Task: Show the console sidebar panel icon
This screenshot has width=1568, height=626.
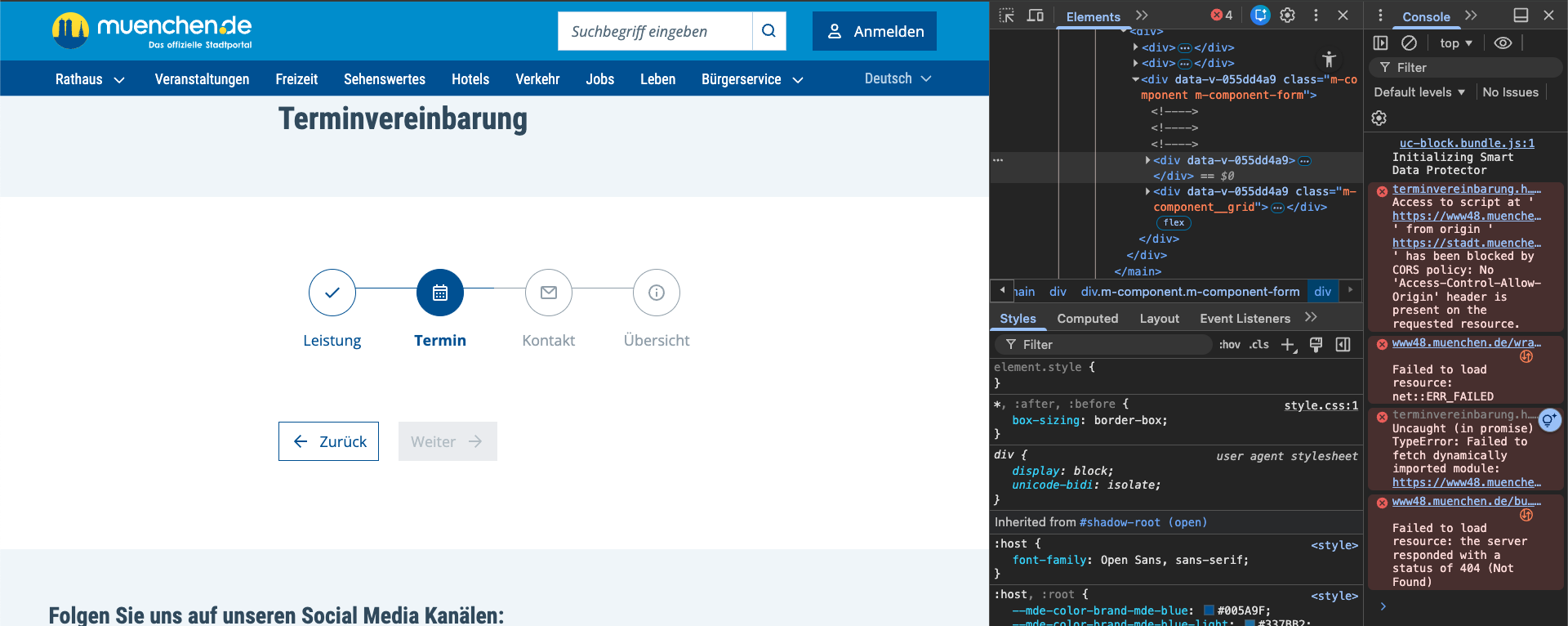Action: (1380, 43)
